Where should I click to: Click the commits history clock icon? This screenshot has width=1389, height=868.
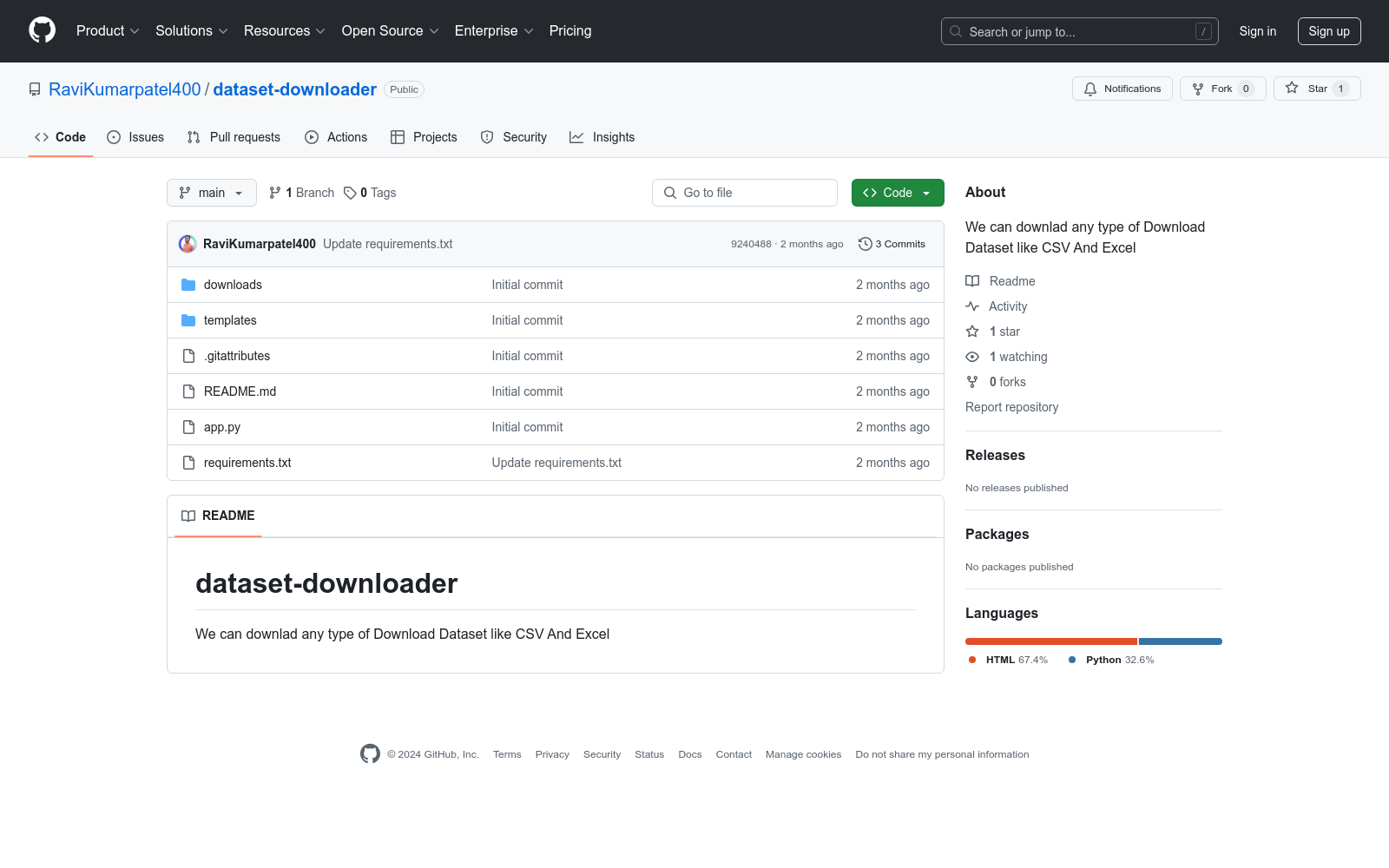865,244
